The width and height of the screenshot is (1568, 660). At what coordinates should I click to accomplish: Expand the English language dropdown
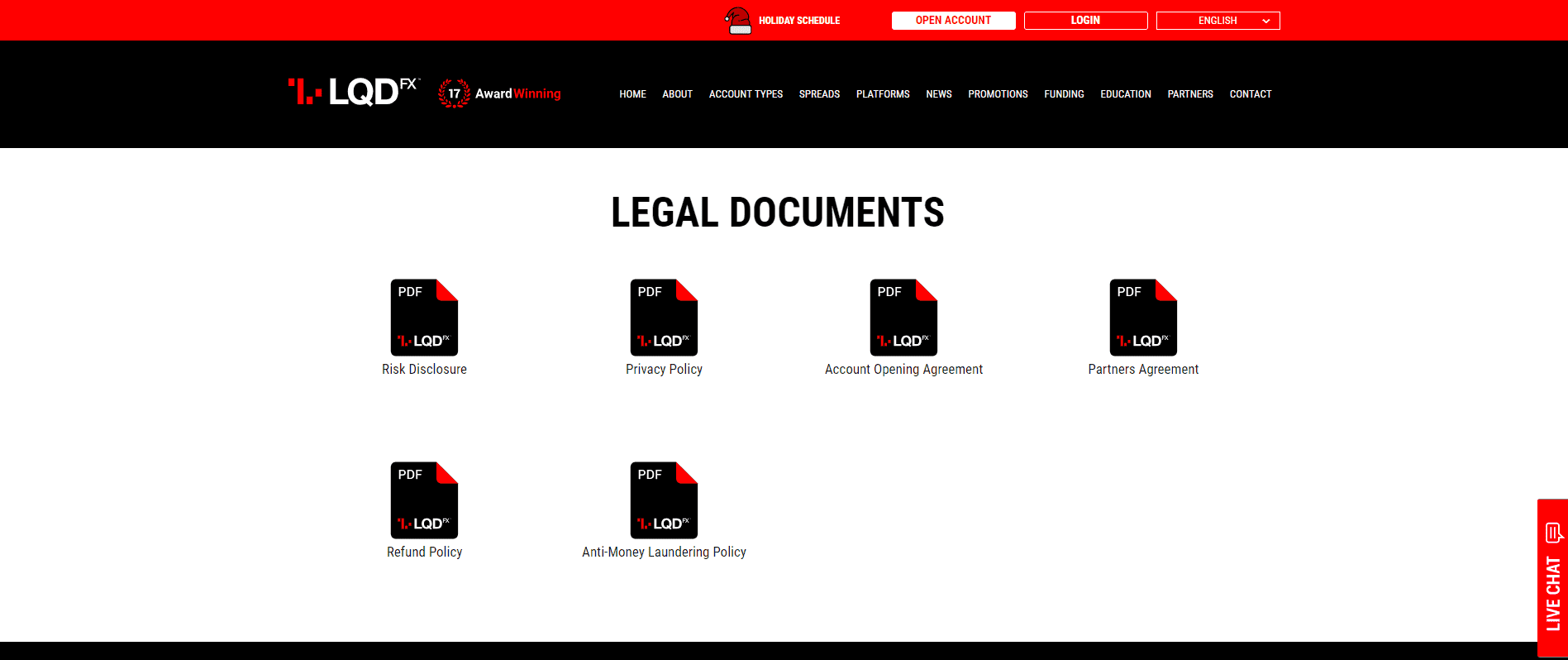pos(1218,21)
